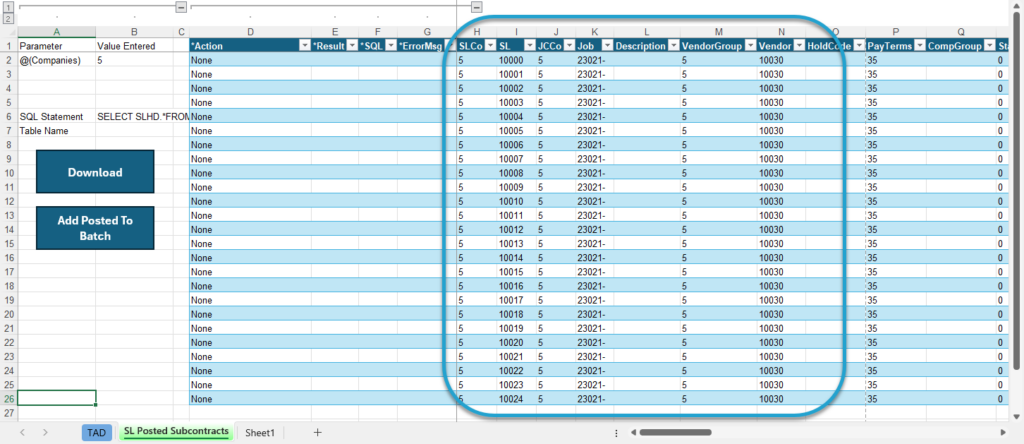Click the outline level 1 button
The height and width of the screenshot is (444, 1024).
point(8,7)
